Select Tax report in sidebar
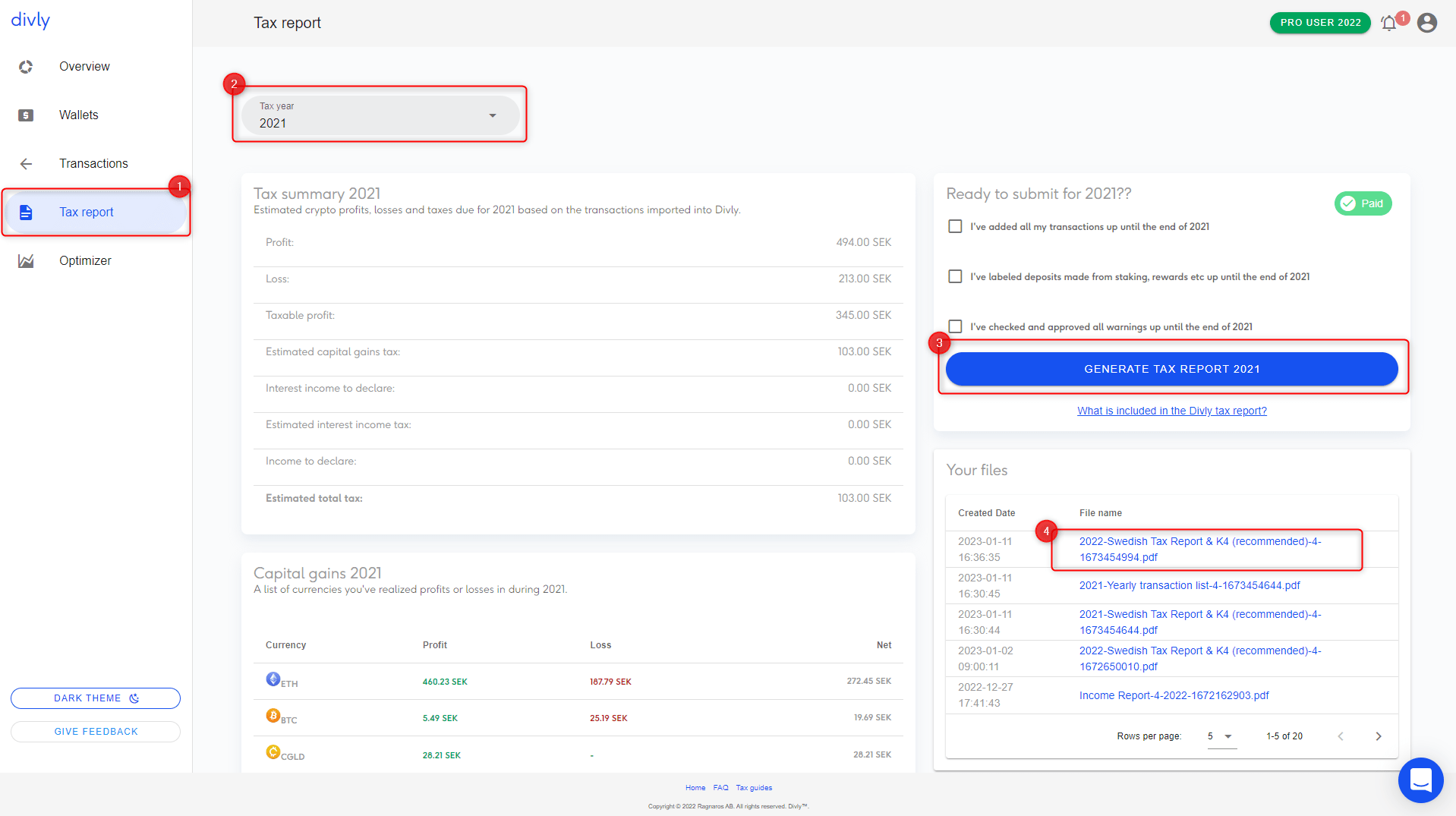The image size is (1456, 816). pos(87,213)
